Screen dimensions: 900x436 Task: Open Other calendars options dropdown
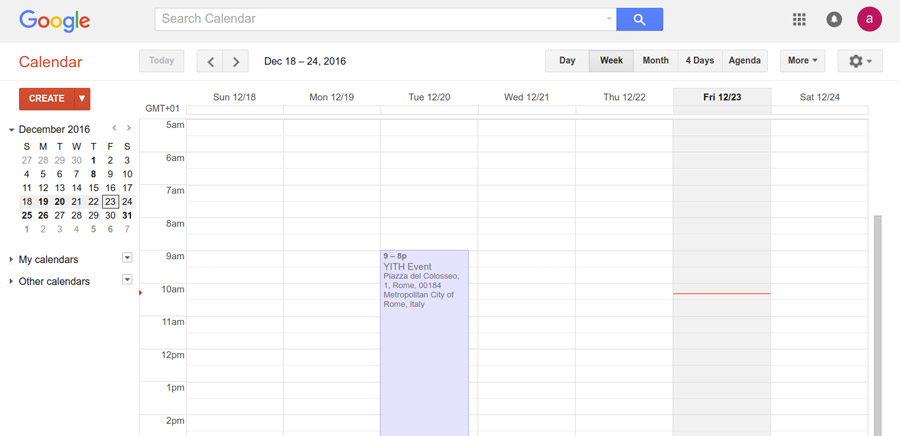click(x=127, y=280)
